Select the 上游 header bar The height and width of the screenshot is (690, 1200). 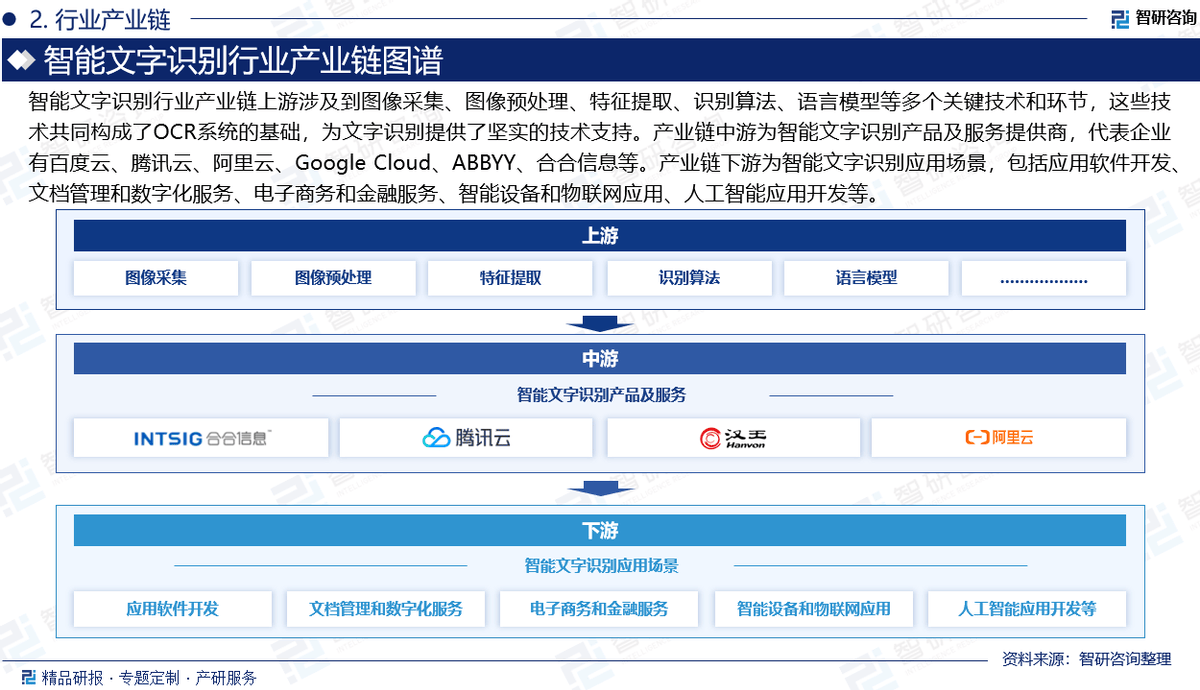click(x=600, y=236)
